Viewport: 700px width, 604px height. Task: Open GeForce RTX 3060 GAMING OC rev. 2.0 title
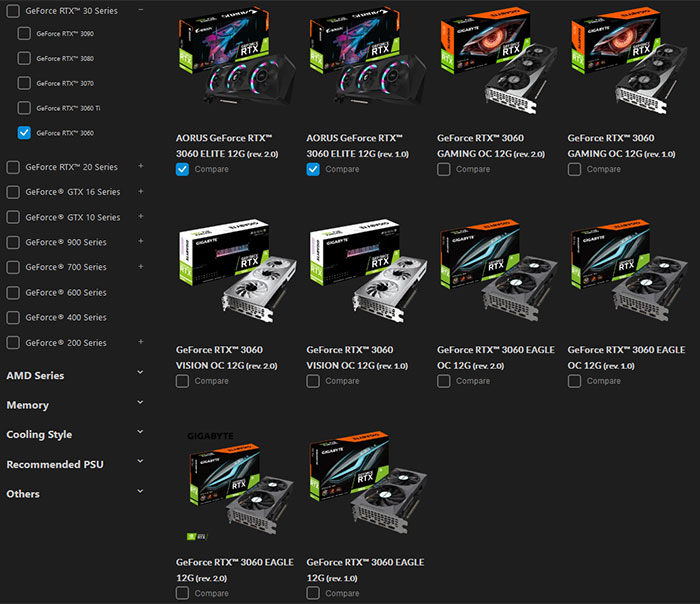(x=491, y=146)
